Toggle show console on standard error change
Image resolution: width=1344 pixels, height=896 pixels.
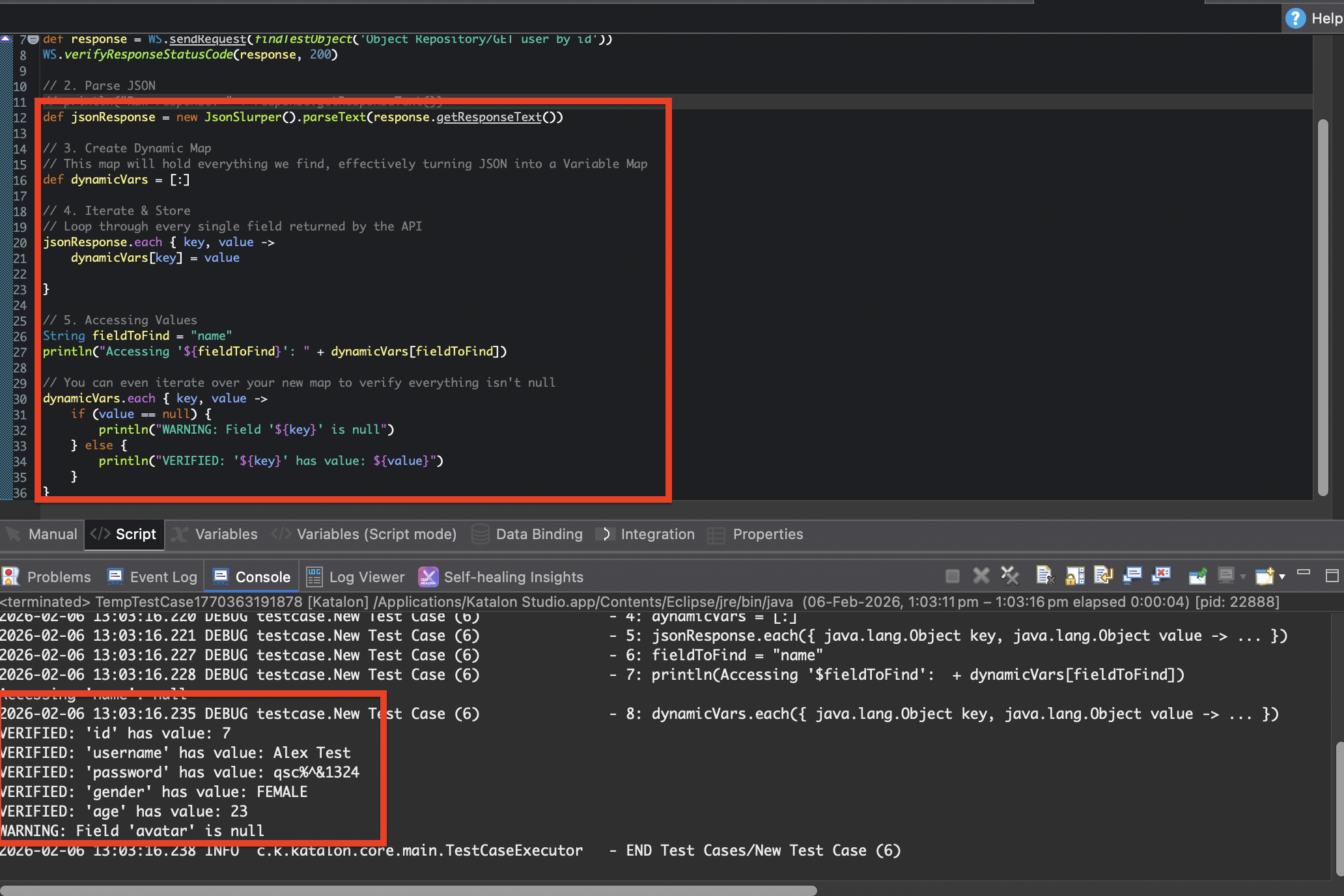point(1162,576)
